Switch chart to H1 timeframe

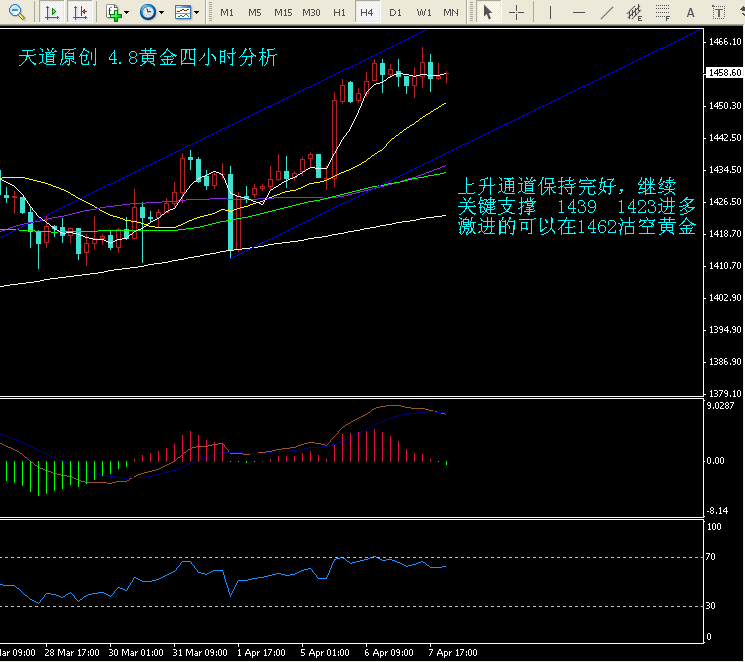[339, 12]
